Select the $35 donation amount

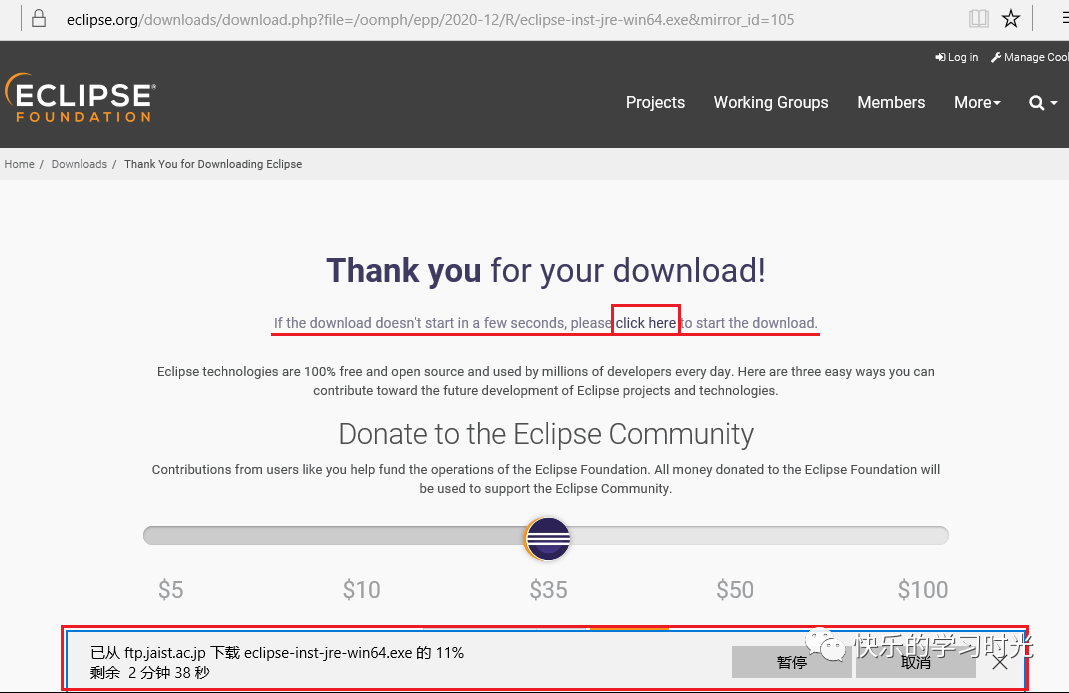point(548,589)
